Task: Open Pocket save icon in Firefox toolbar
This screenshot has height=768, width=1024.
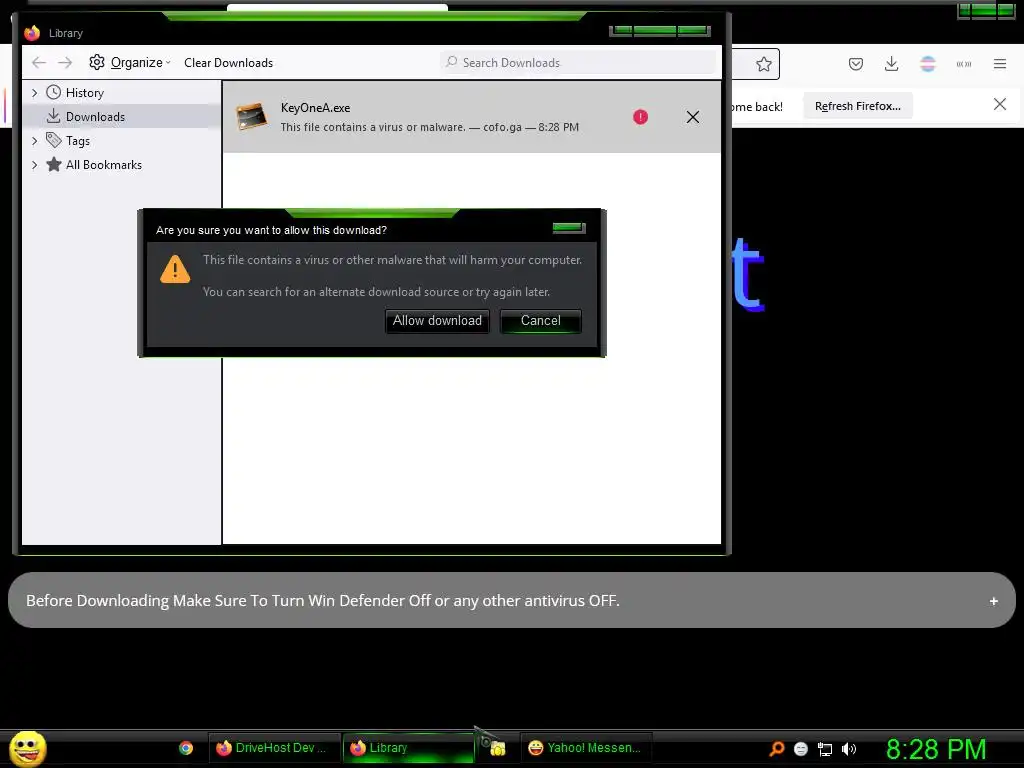Action: pos(856,63)
